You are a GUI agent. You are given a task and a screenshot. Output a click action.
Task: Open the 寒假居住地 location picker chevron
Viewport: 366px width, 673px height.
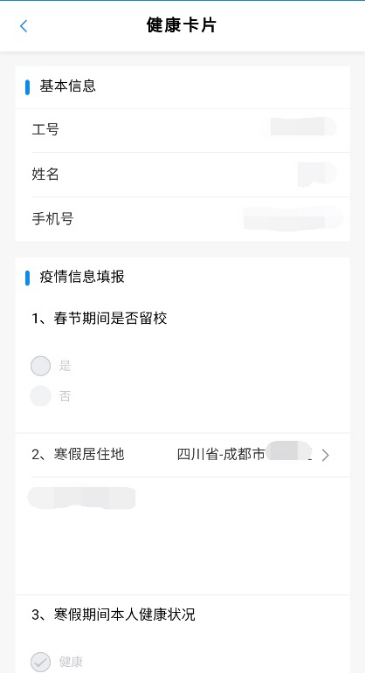(x=326, y=455)
